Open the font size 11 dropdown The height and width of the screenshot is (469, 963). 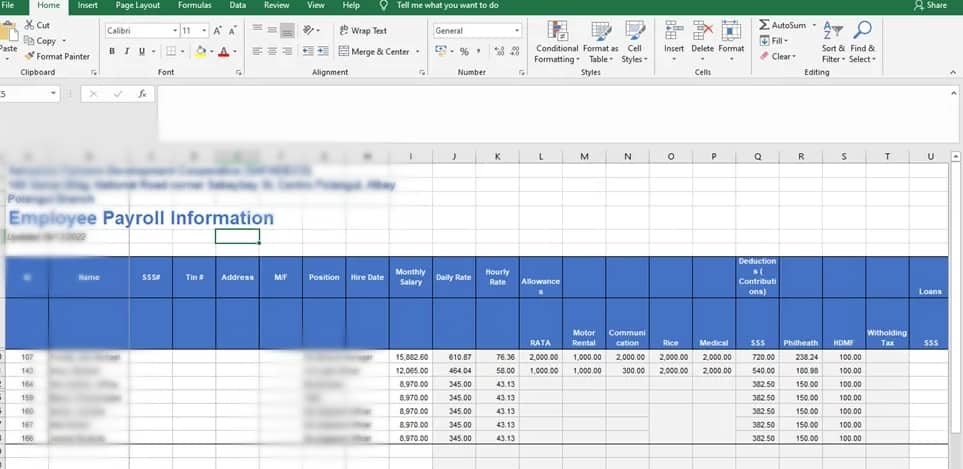(x=205, y=31)
